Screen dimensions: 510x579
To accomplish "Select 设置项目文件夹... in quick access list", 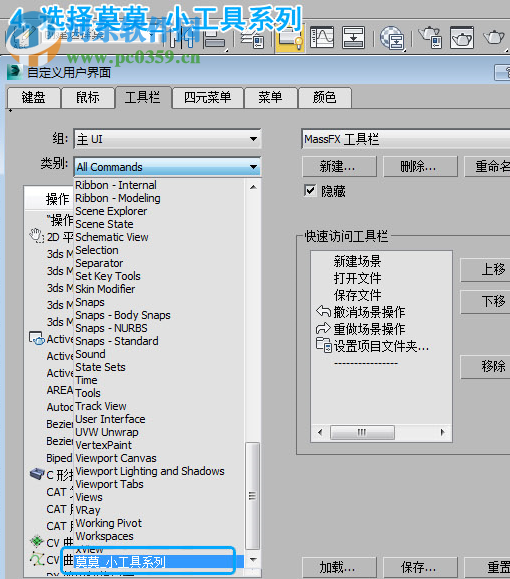I will click(381, 346).
